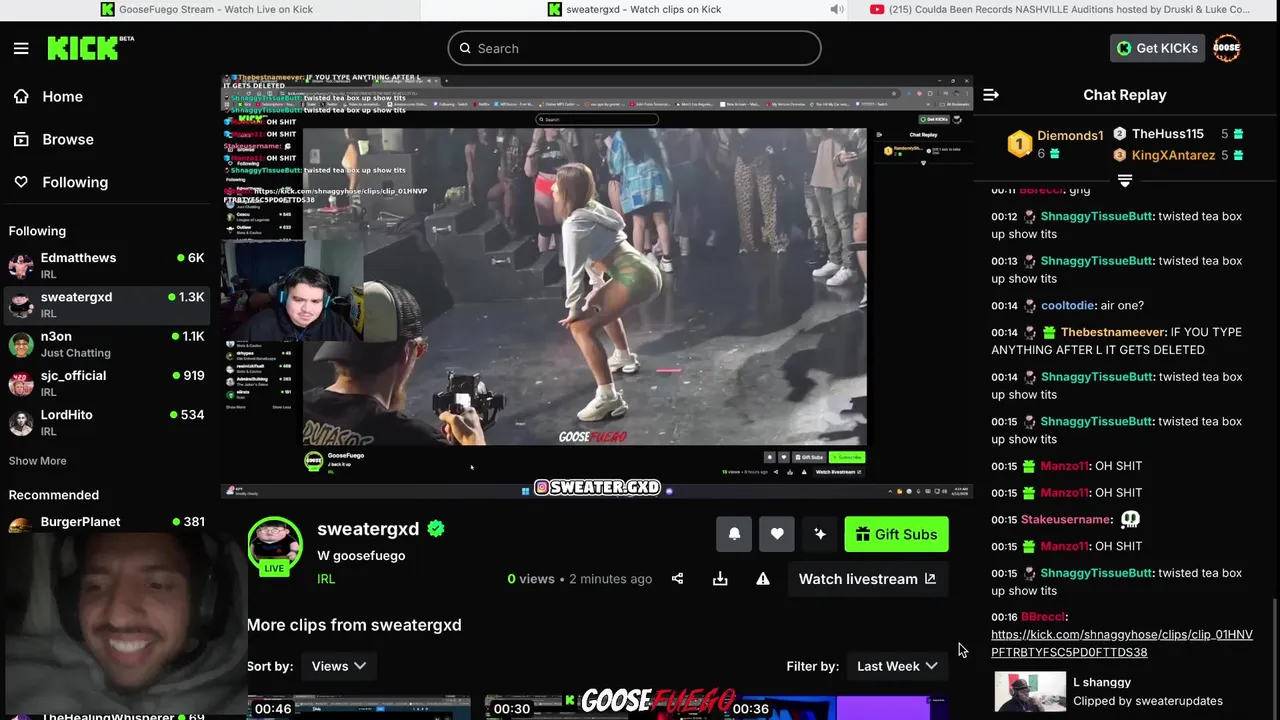
Task: Open the Home page from sidebar
Action: [62, 96]
